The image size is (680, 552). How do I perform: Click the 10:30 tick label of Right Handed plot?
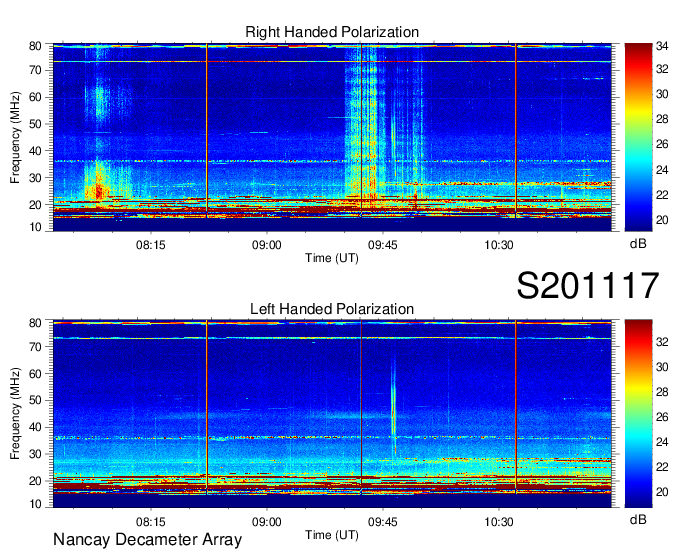pyautogui.click(x=499, y=245)
